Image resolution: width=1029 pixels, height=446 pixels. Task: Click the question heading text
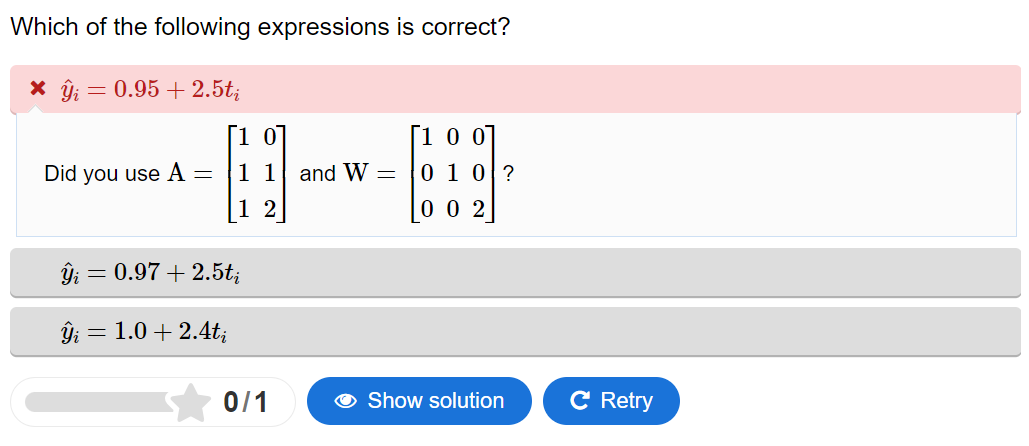[x=260, y=27]
